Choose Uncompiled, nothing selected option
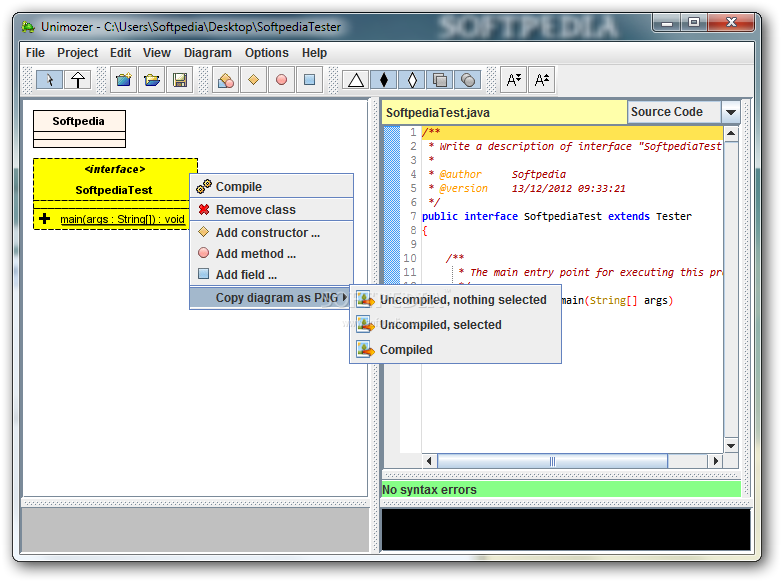The width and height of the screenshot is (782, 582). coord(455,300)
